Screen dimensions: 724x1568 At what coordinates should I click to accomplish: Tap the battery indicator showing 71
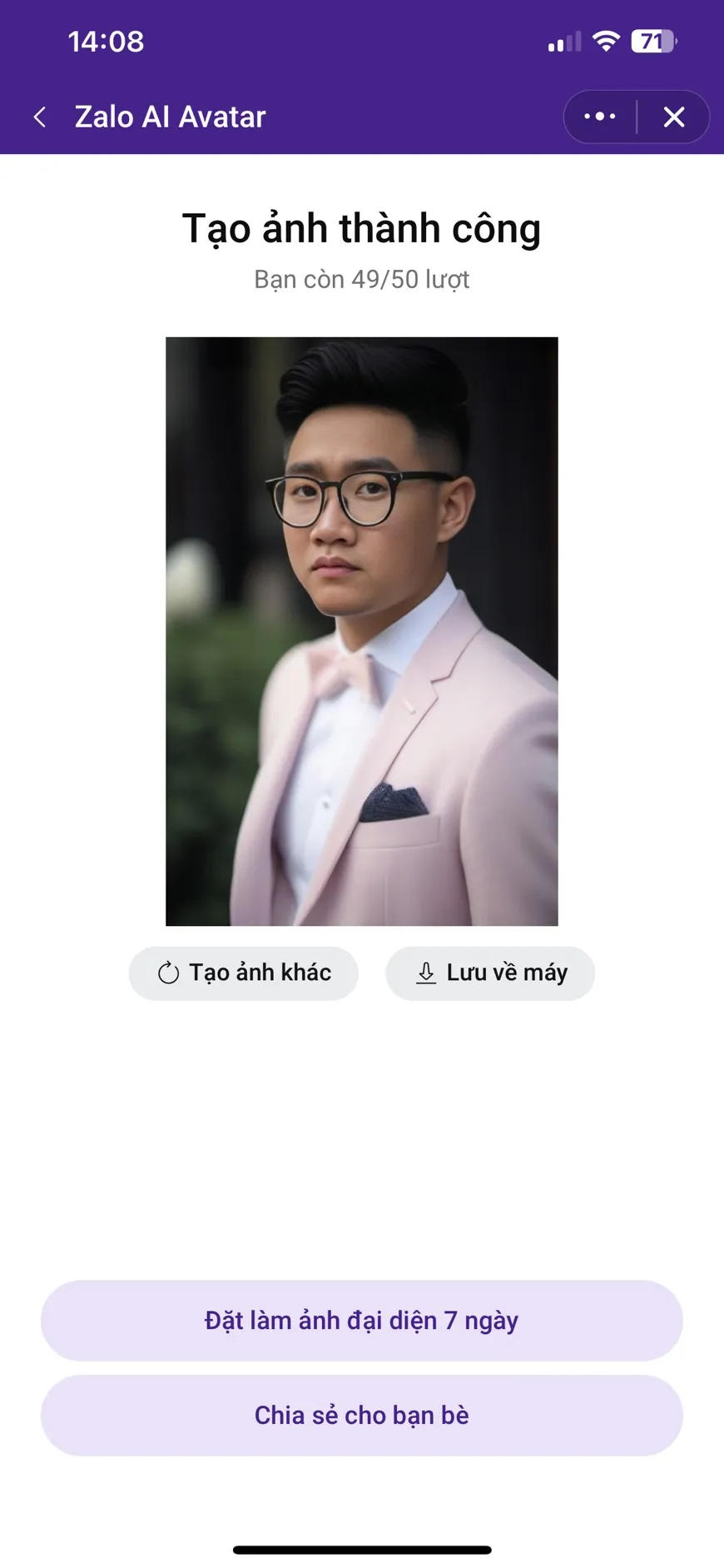pyautogui.click(x=654, y=41)
